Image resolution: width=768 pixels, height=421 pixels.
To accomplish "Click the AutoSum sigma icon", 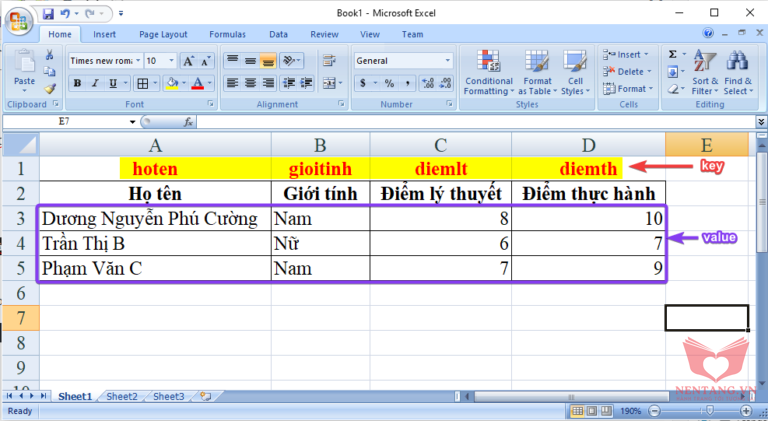I will (672, 54).
